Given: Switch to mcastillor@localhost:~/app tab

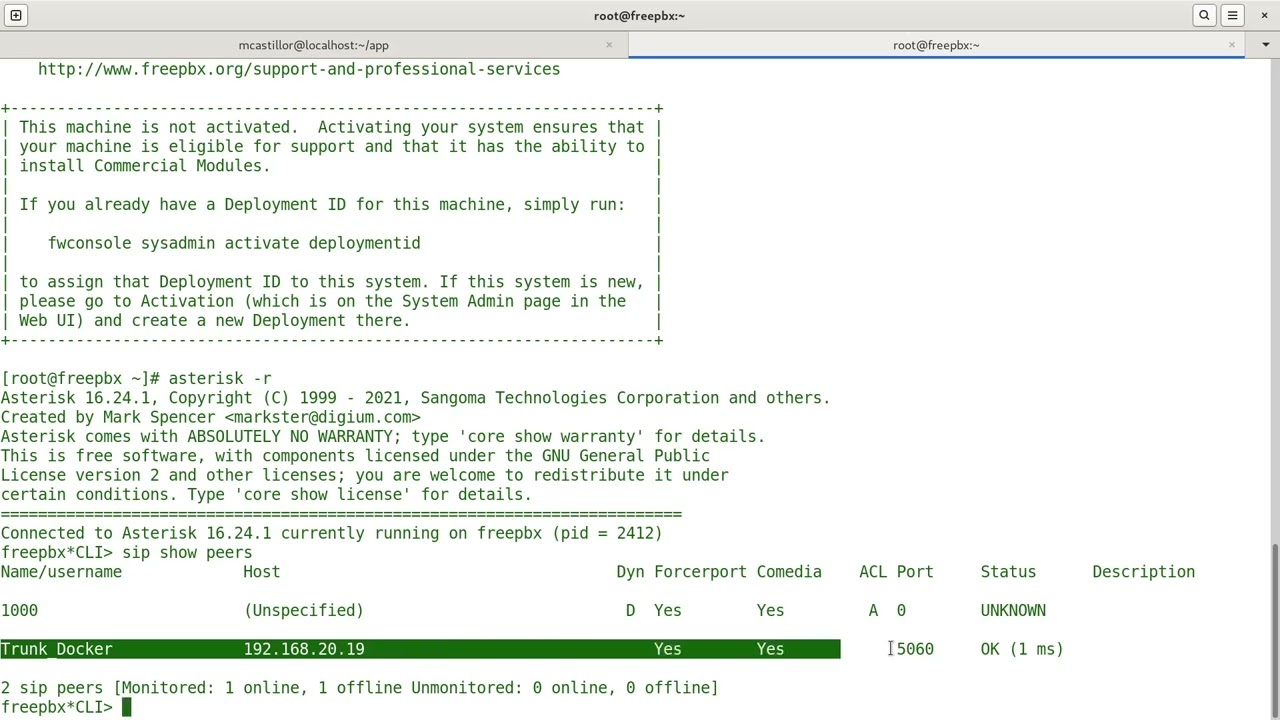Looking at the screenshot, I should [x=313, y=45].
